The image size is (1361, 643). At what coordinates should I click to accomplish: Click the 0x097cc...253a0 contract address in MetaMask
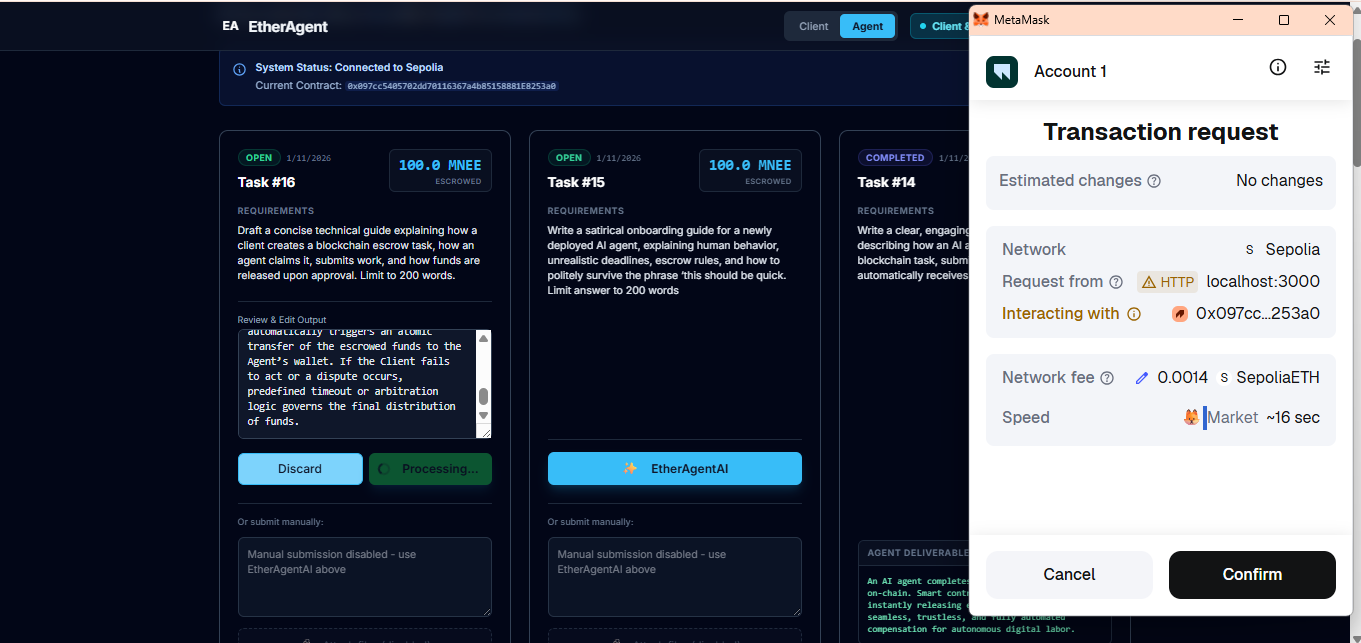click(1258, 314)
